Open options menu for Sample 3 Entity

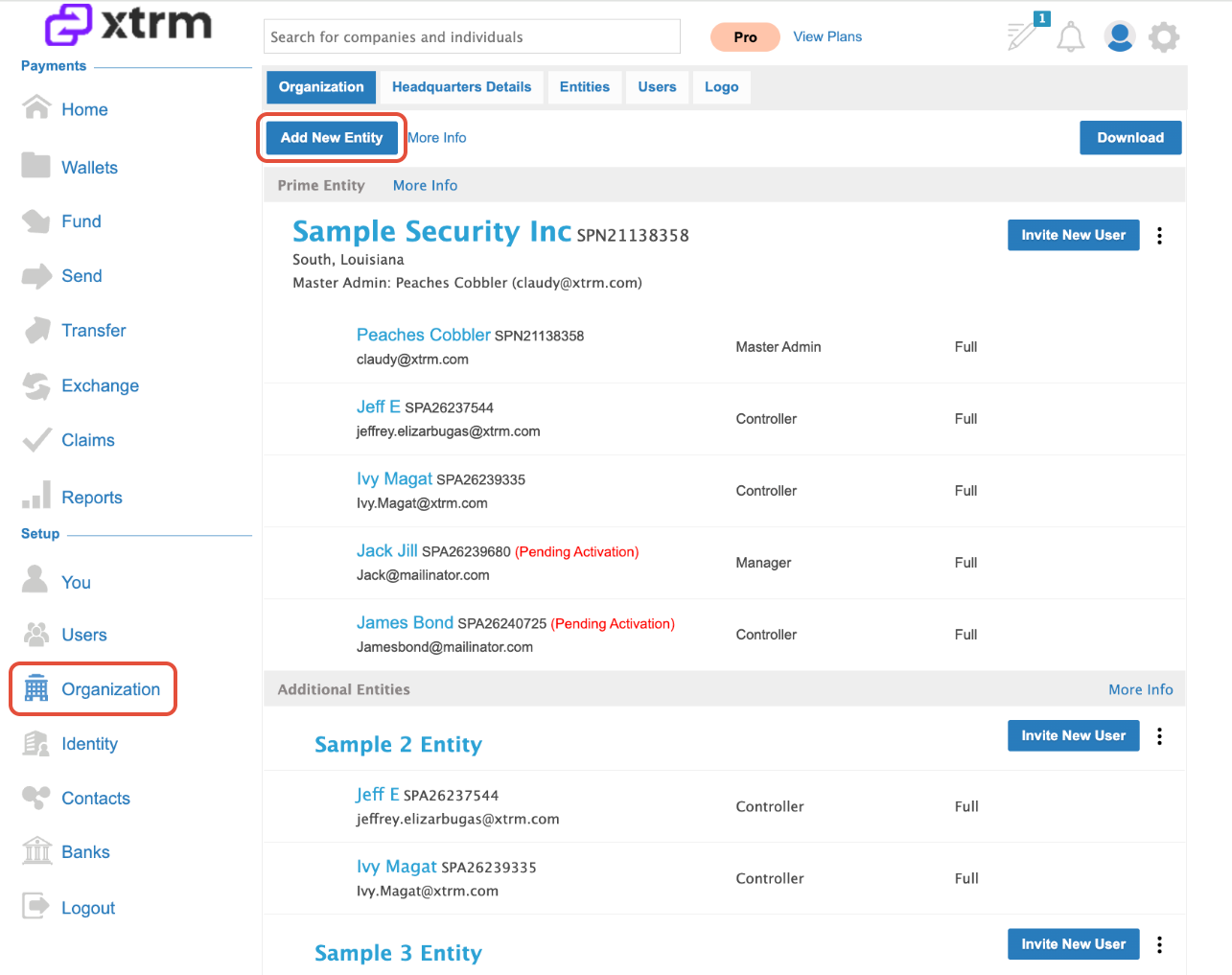click(x=1160, y=944)
